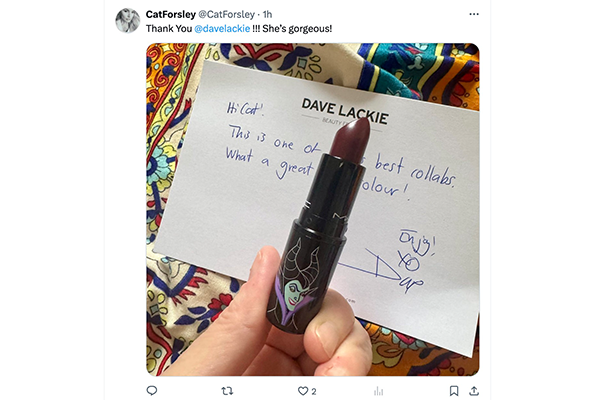
Task: Retweet the lipstick post
Action: (227, 391)
